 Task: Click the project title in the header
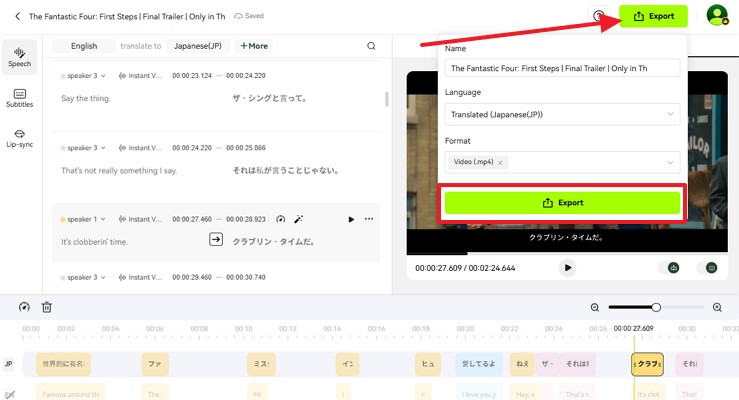click(x=127, y=16)
